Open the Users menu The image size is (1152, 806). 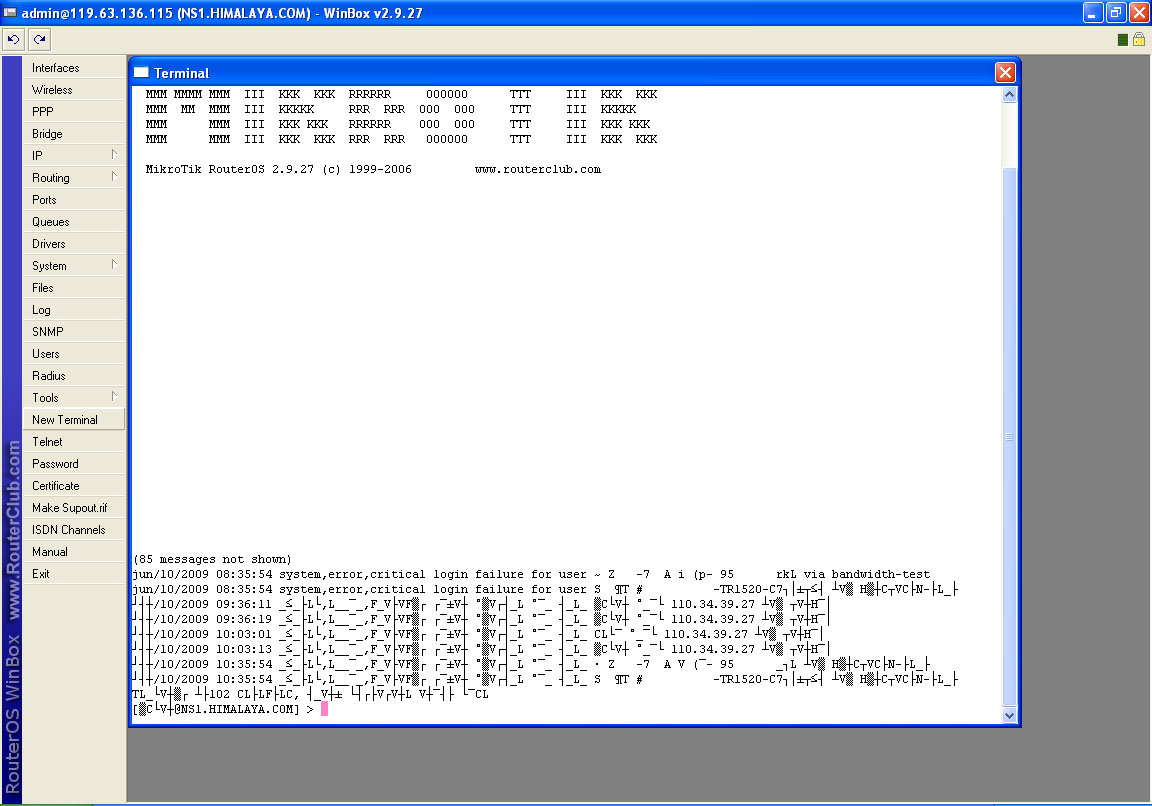pyautogui.click(x=74, y=354)
